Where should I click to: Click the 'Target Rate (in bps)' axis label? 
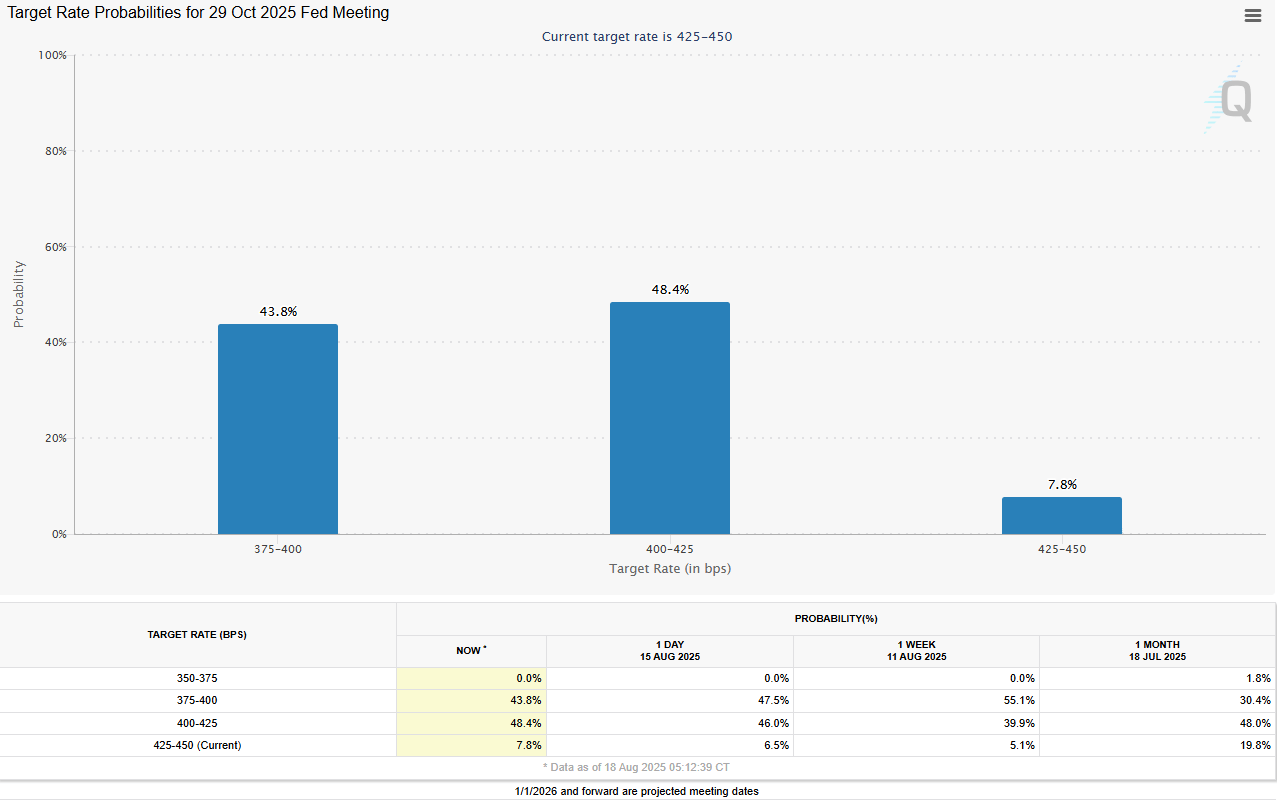pyautogui.click(x=669, y=568)
